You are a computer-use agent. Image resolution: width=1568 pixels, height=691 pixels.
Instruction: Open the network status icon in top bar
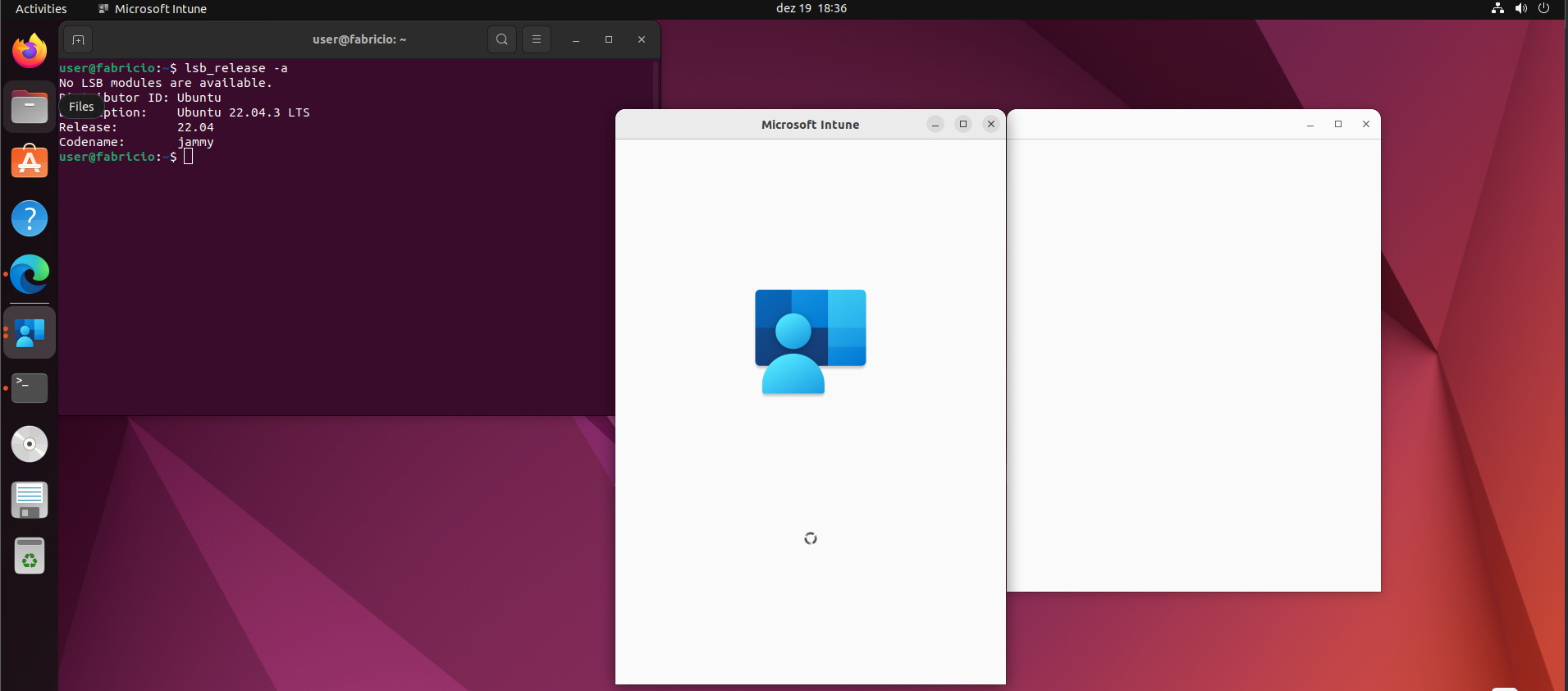[x=1497, y=8]
